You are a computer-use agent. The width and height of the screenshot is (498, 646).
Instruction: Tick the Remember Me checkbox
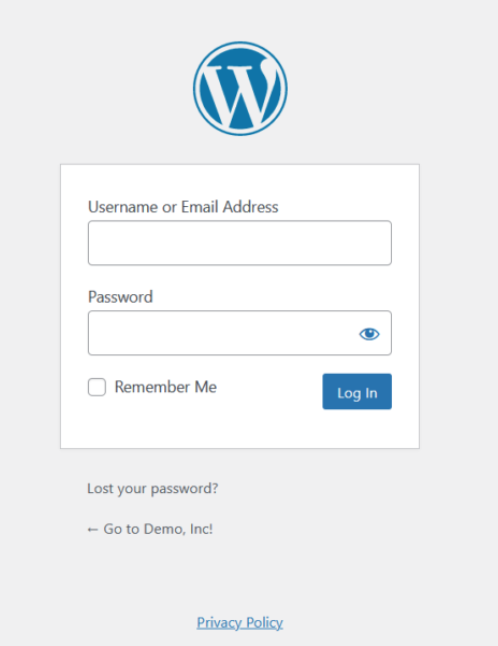pos(97,387)
